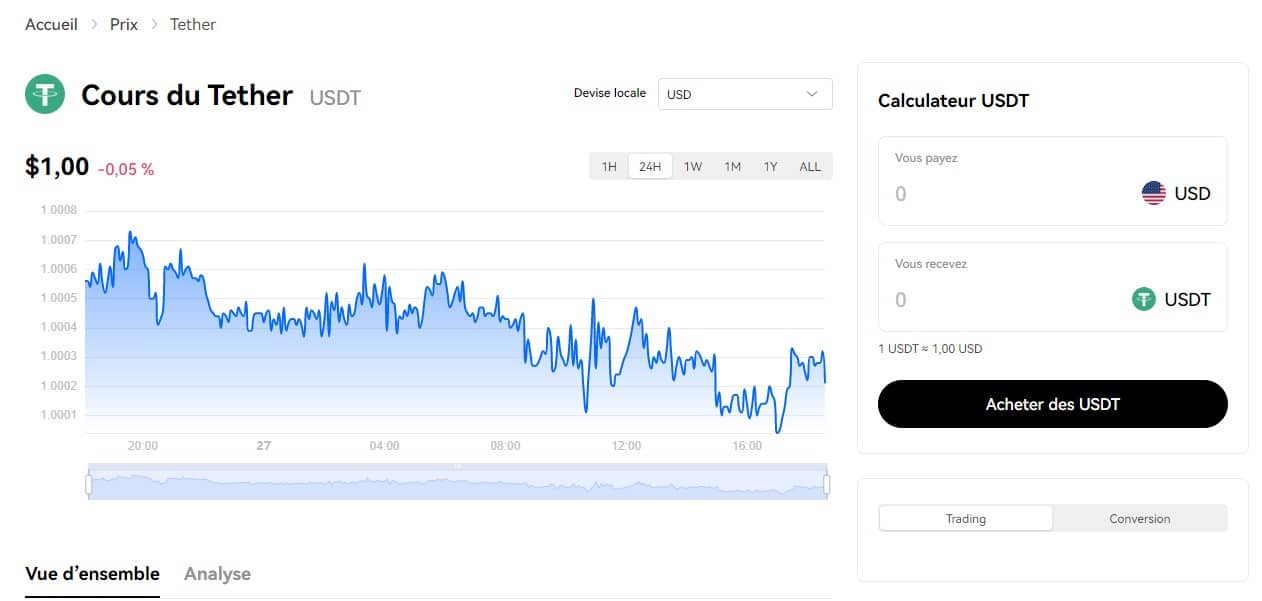The image size is (1262, 601).
Task: Select the 24H timeframe toggle
Action: tap(650, 166)
